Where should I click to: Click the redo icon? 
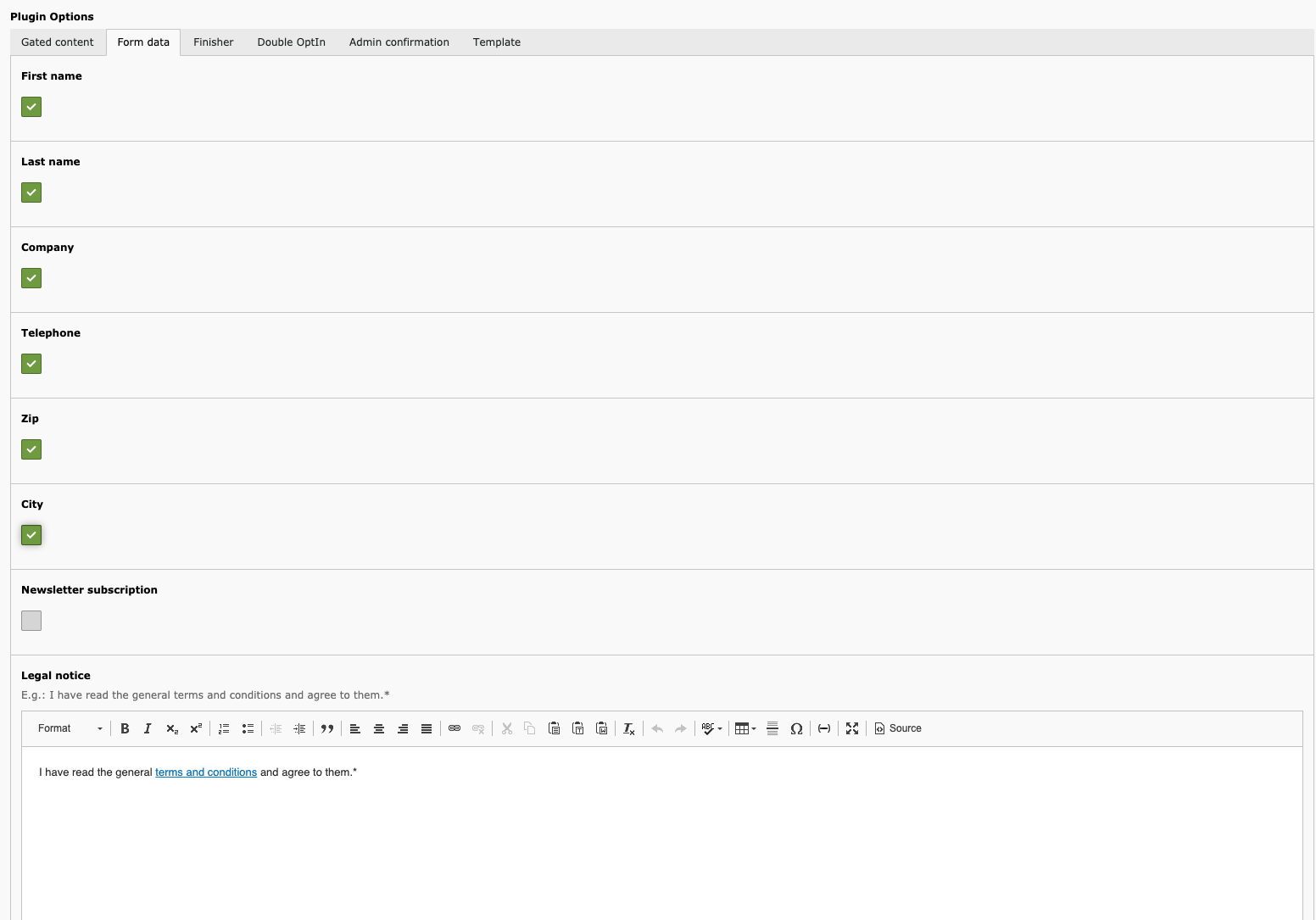pos(681,728)
